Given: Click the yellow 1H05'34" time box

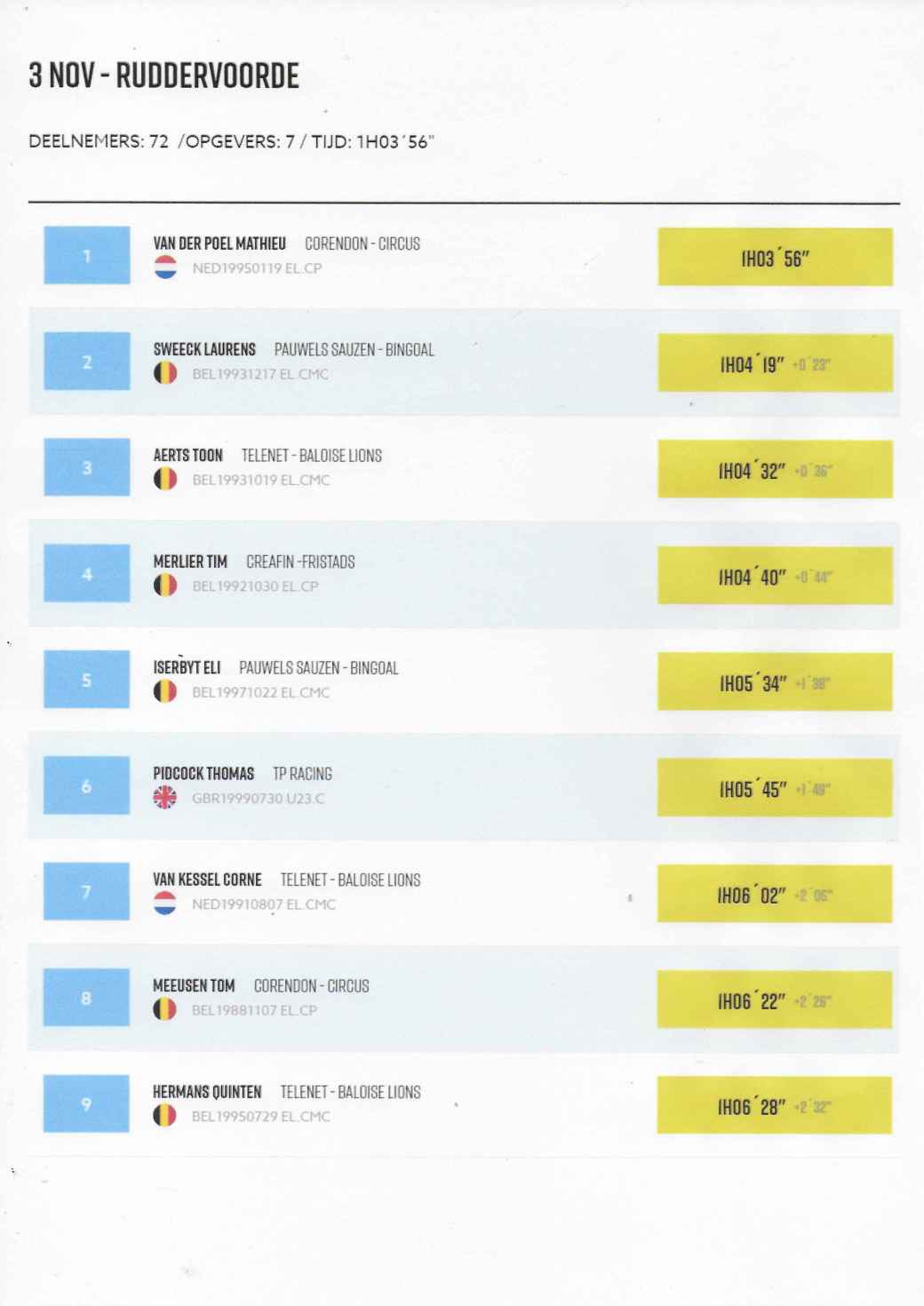Looking at the screenshot, I should click(775, 682).
